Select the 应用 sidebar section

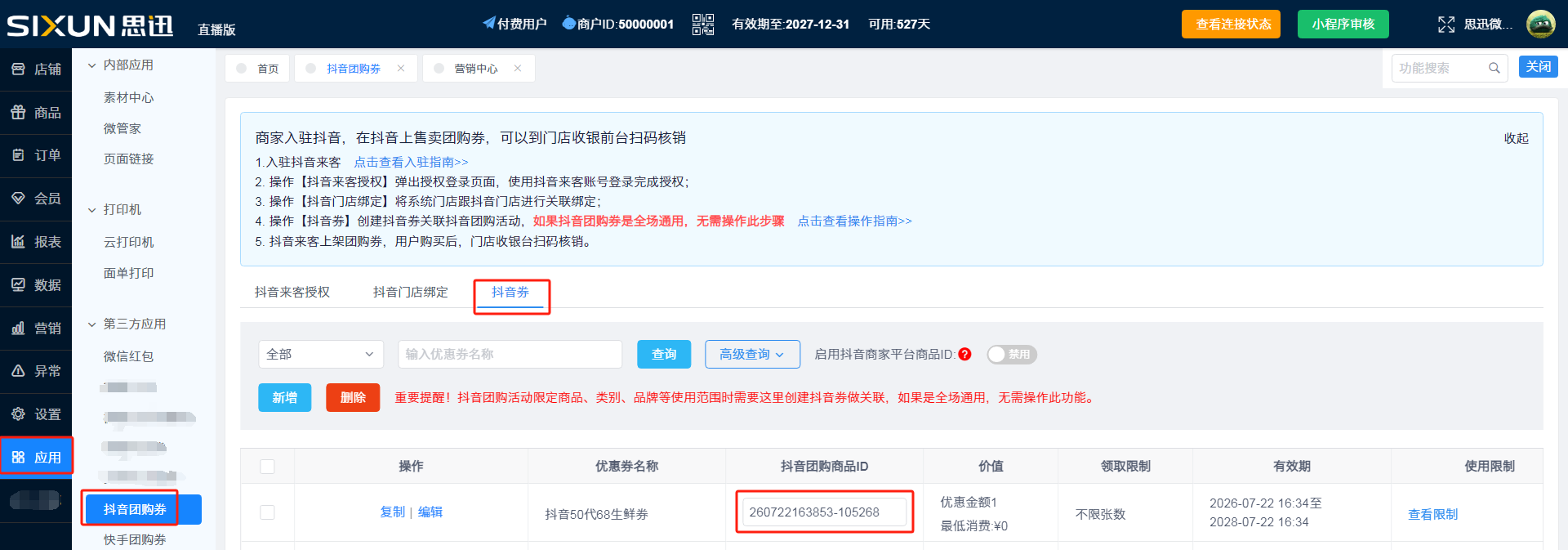click(36, 458)
